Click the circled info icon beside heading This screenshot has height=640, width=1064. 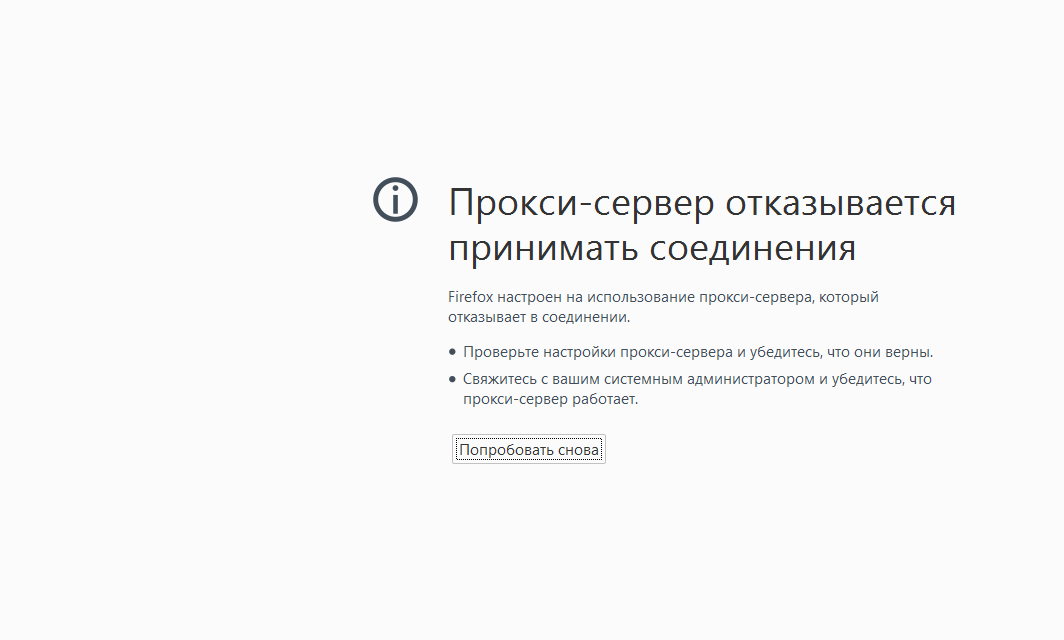tap(395, 200)
